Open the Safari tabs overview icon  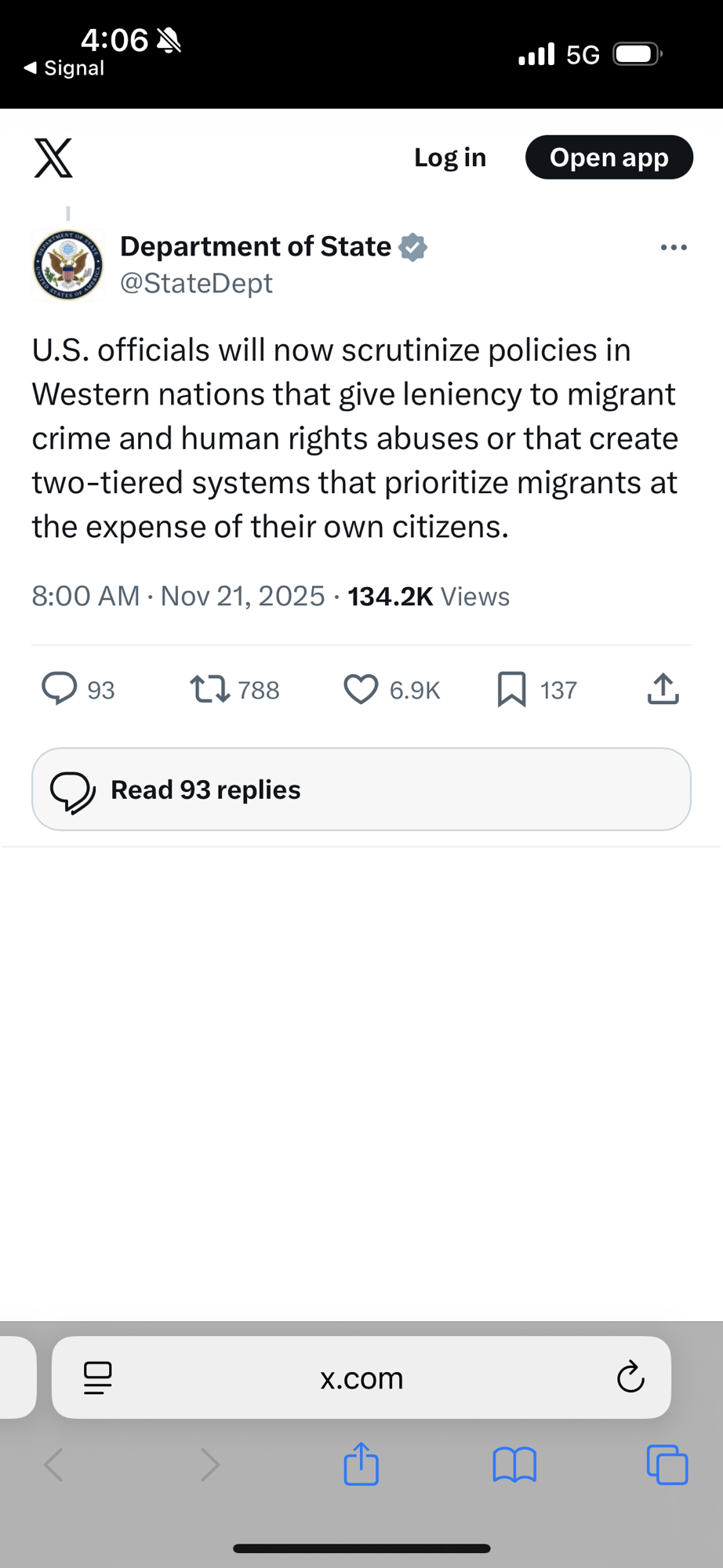click(x=667, y=1464)
